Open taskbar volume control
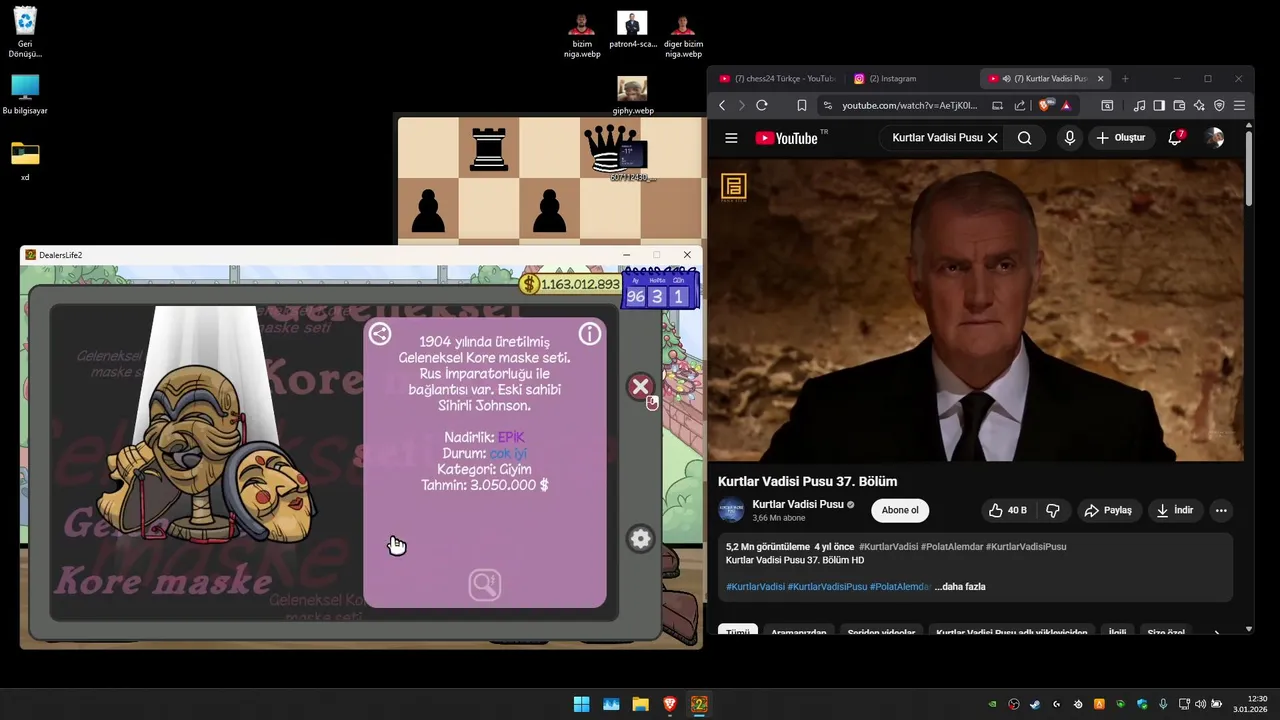This screenshot has height=720, width=1280. click(x=1200, y=704)
